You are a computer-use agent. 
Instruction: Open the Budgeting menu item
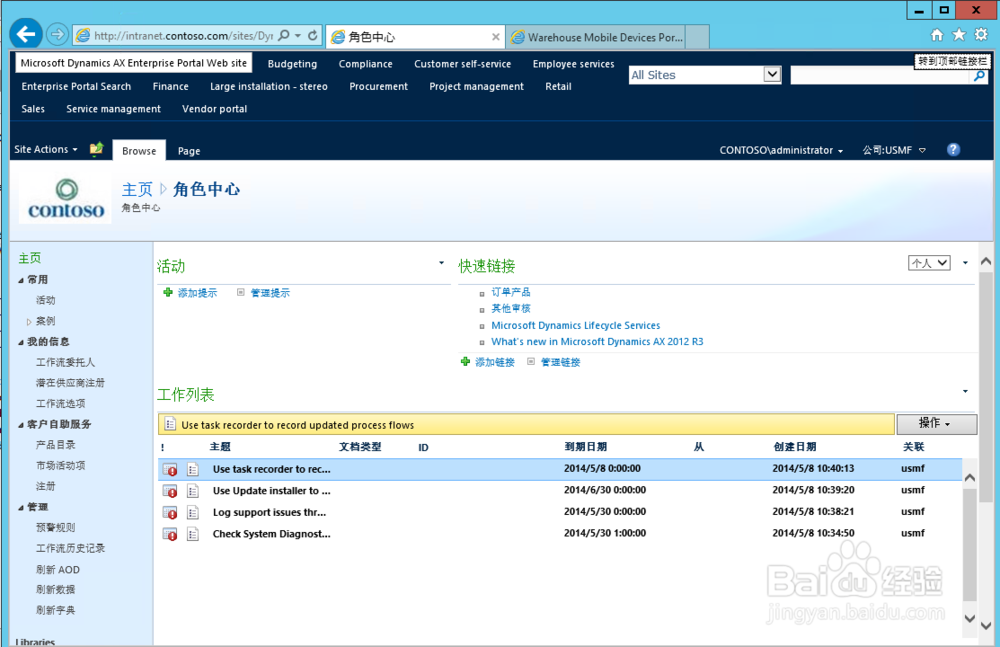point(292,64)
